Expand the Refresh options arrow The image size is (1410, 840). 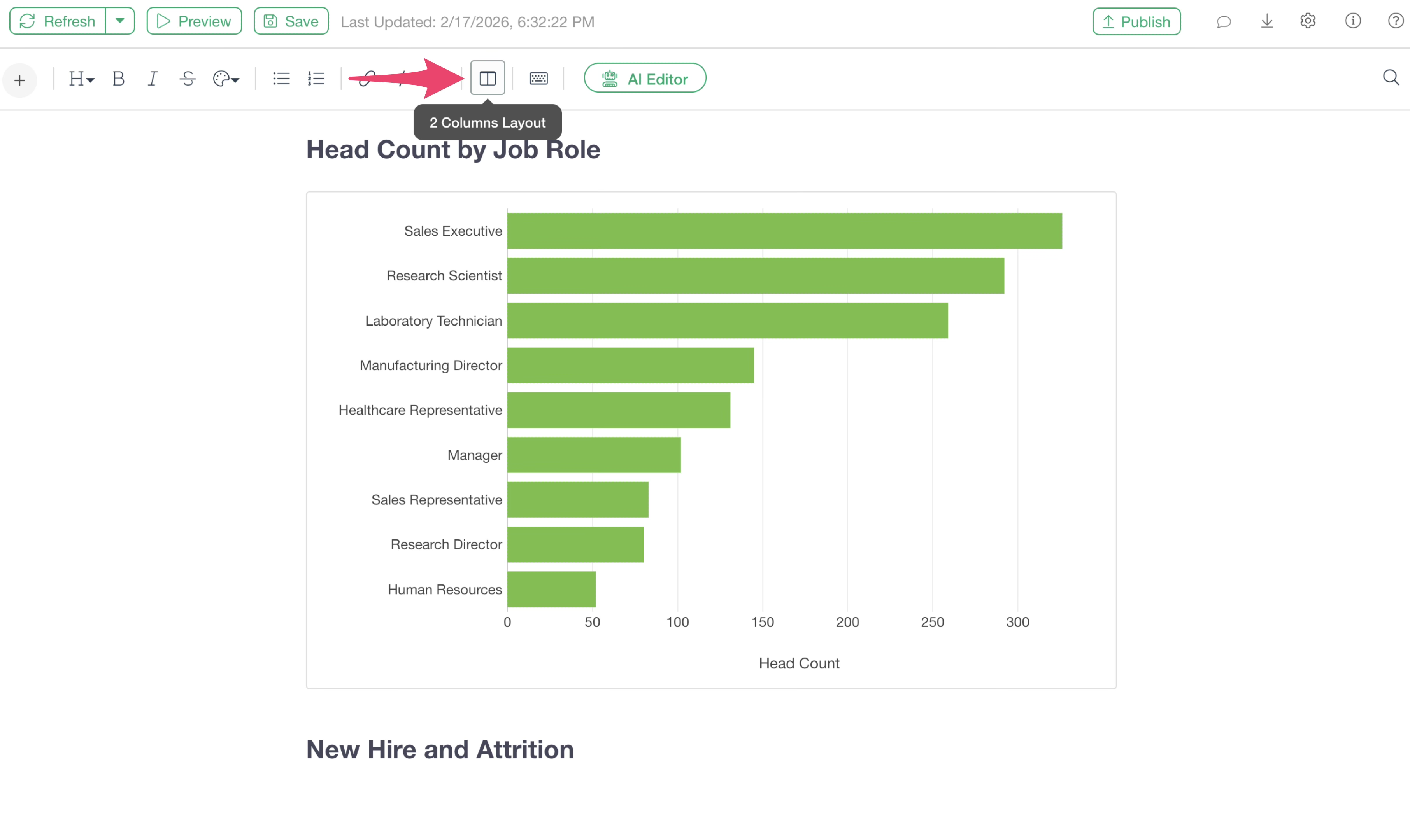120,21
